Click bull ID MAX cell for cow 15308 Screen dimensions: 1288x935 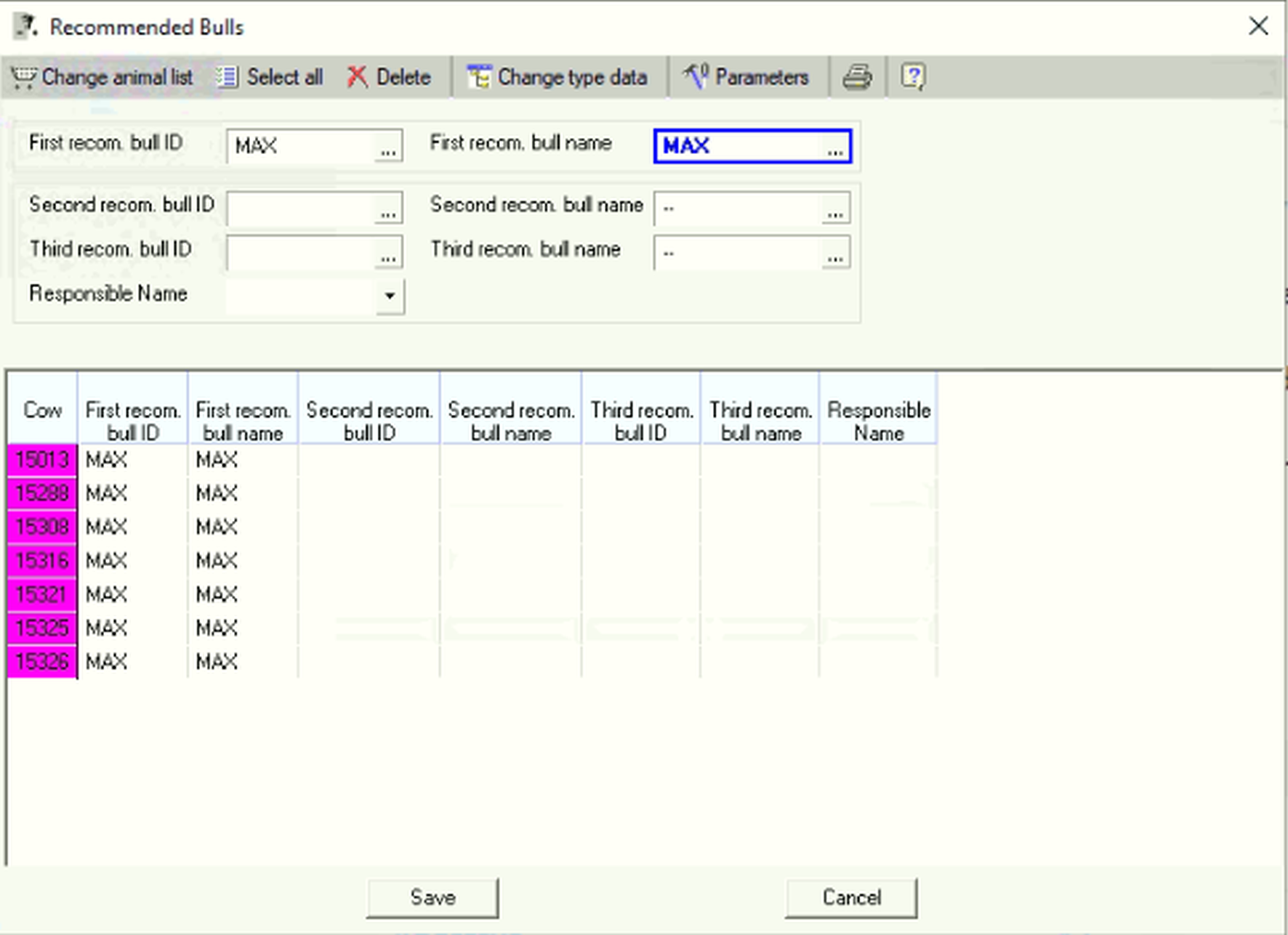(x=132, y=527)
